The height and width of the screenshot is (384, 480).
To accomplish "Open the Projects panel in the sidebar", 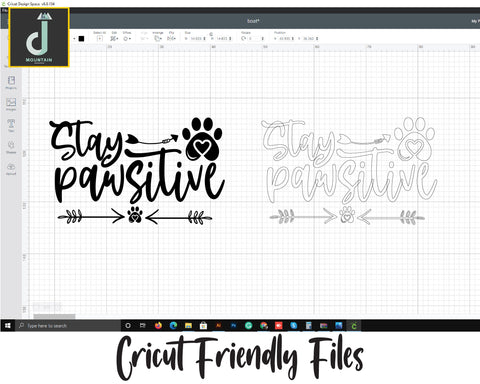I will coord(11,82).
